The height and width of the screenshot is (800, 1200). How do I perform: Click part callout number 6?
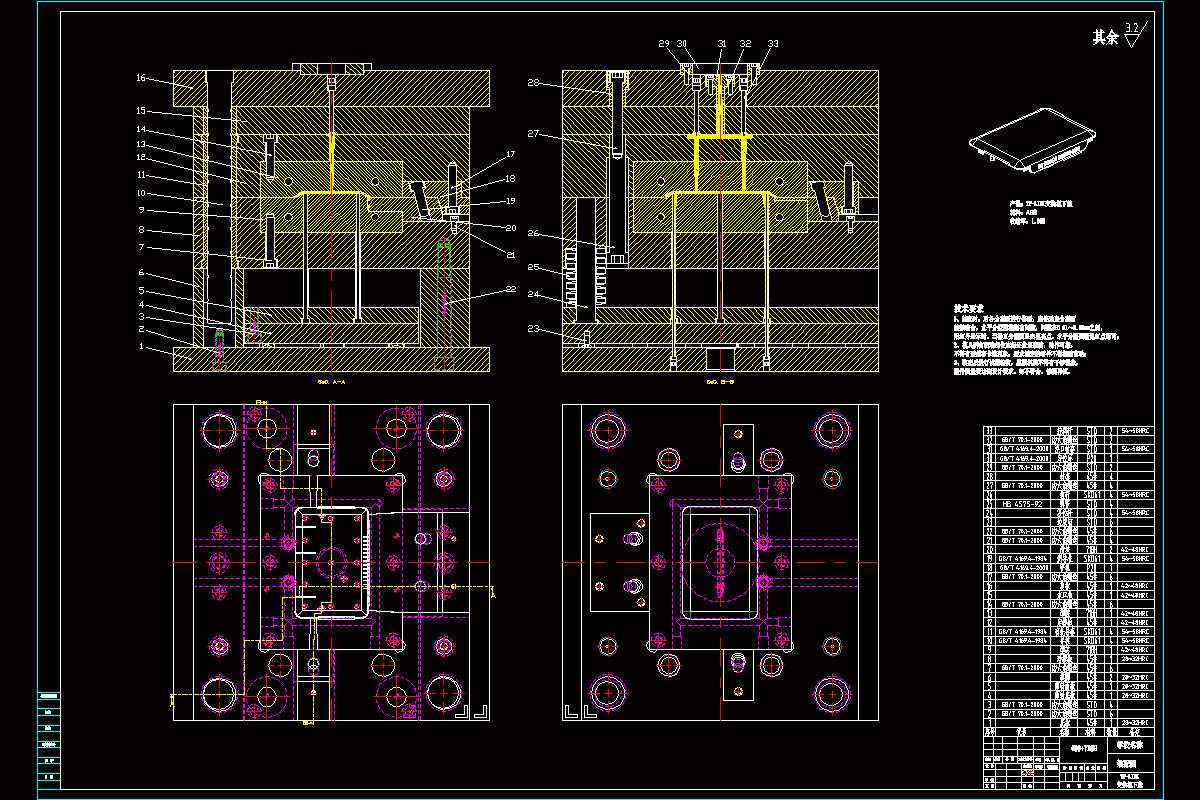pos(142,272)
